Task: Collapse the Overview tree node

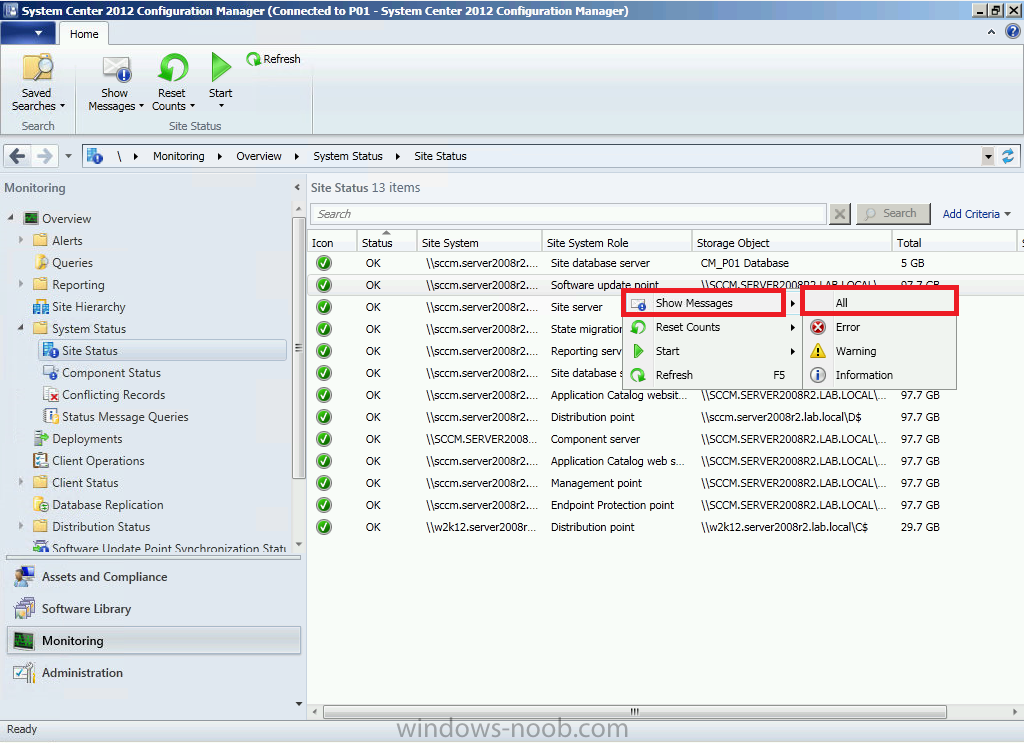Action: [x=10, y=217]
